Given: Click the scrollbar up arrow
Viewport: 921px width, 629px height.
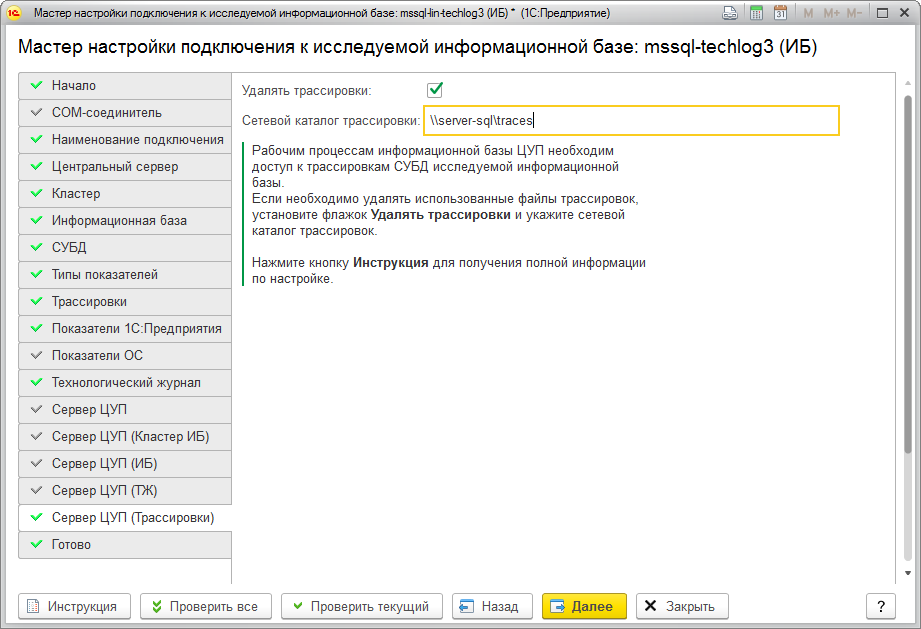Looking at the screenshot, I should 908,85.
